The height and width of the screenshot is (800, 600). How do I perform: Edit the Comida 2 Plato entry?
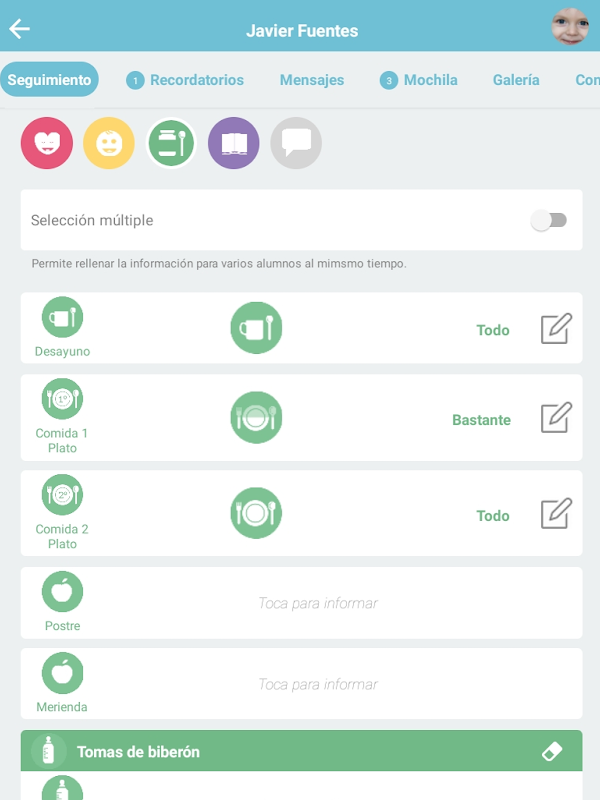556,513
